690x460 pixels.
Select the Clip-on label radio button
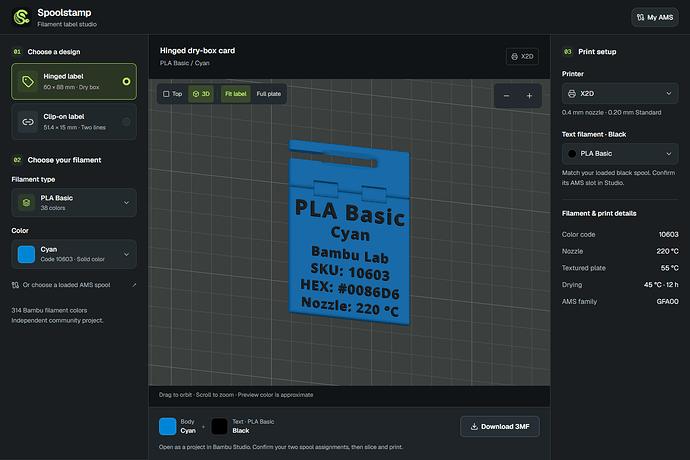coord(126,122)
